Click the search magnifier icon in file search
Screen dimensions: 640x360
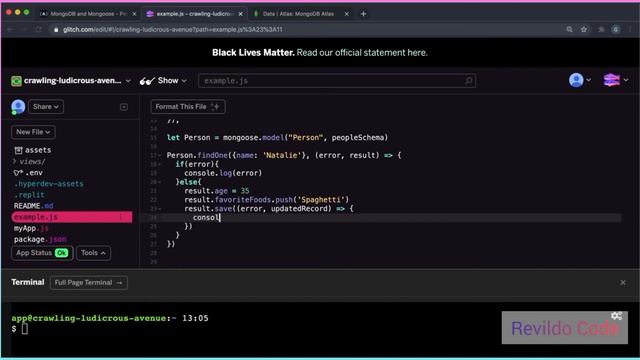(x=469, y=81)
